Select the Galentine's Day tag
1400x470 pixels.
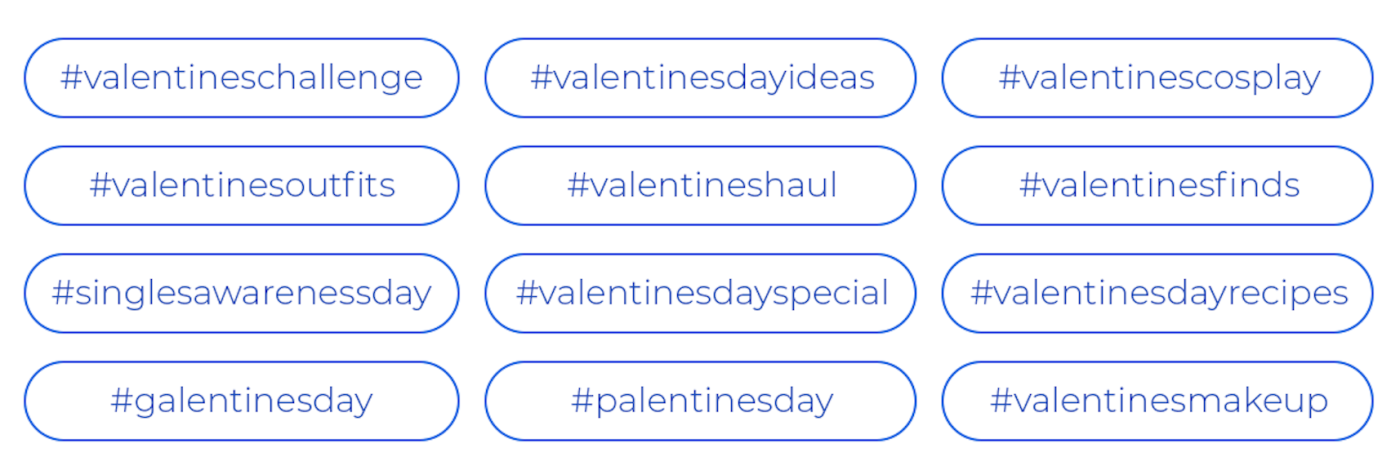click(x=241, y=401)
